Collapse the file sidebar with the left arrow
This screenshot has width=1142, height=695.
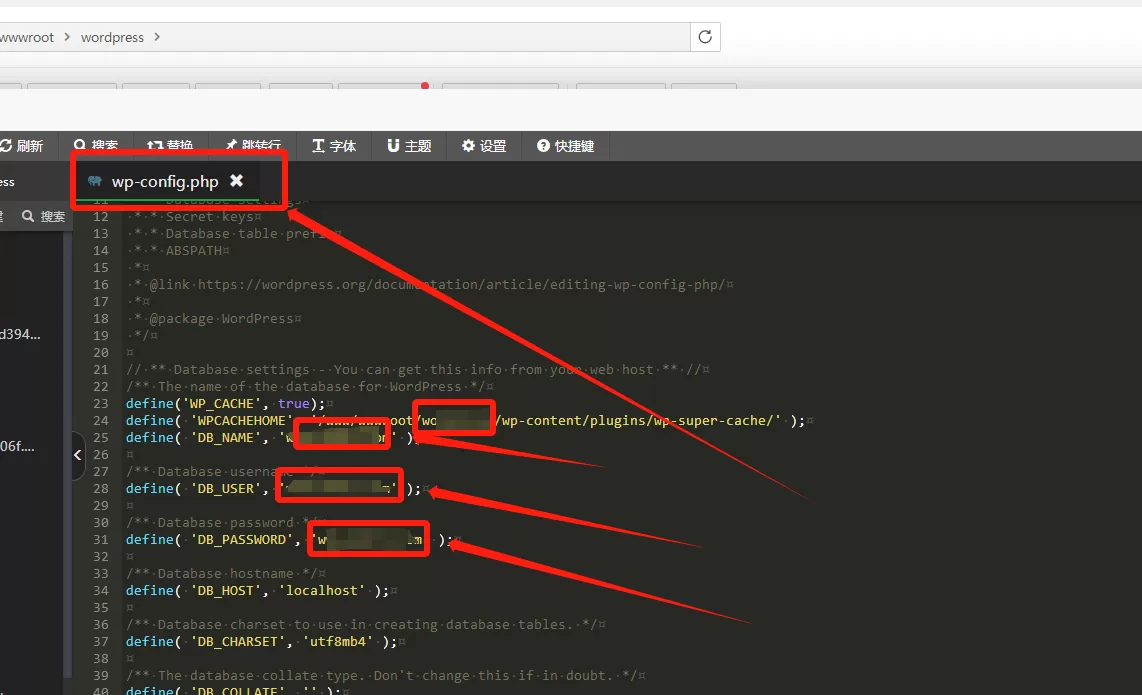point(78,456)
